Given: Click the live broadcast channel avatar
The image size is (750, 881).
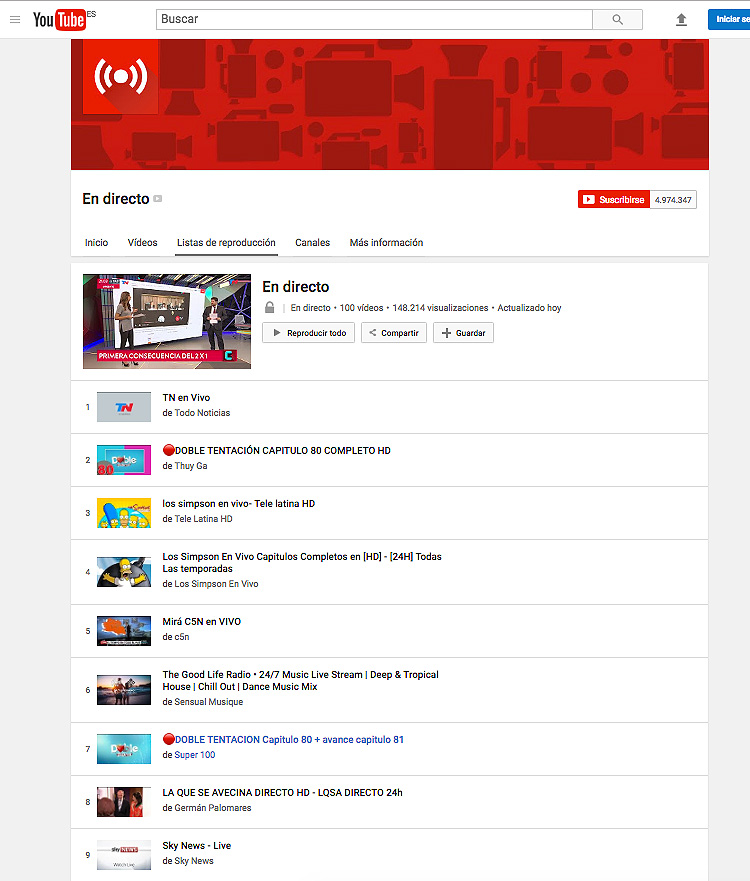Looking at the screenshot, I should click(120, 76).
